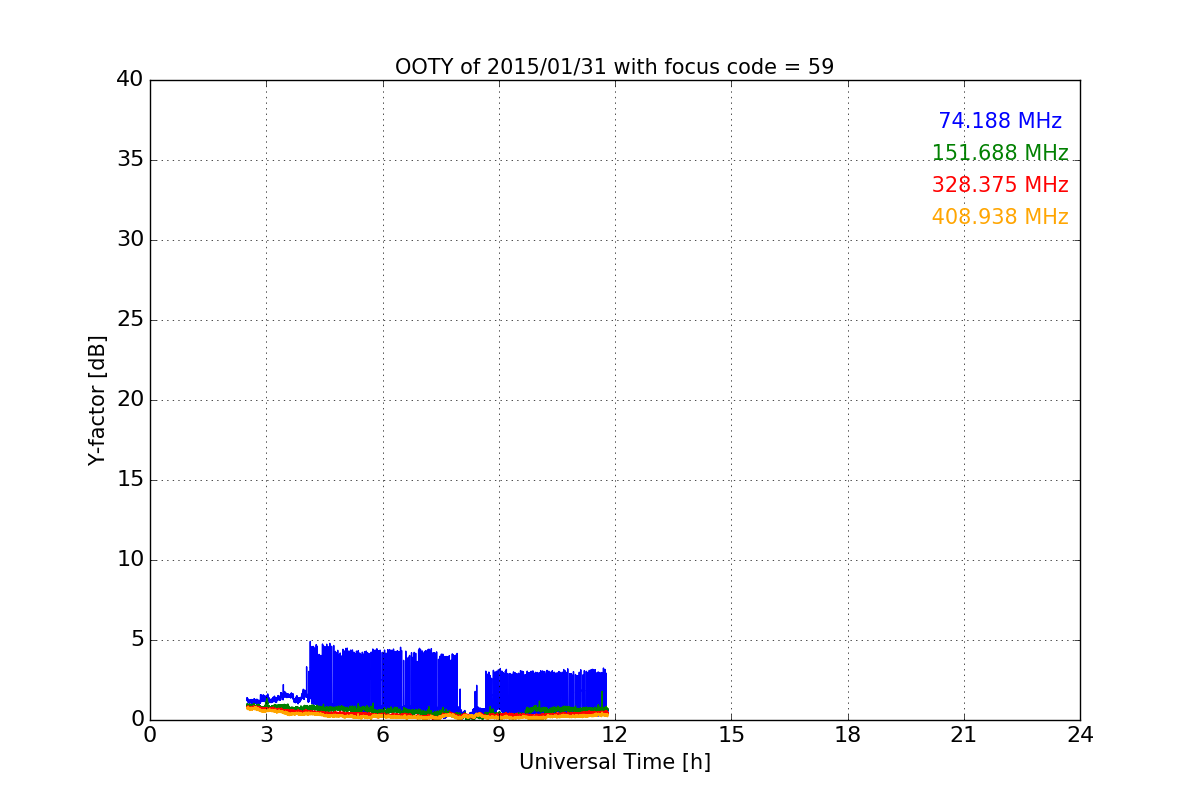Click the 151.688 MHz legend label
The width and height of the screenshot is (1200, 800).
pyautogui.click(x=1000, y=153)
